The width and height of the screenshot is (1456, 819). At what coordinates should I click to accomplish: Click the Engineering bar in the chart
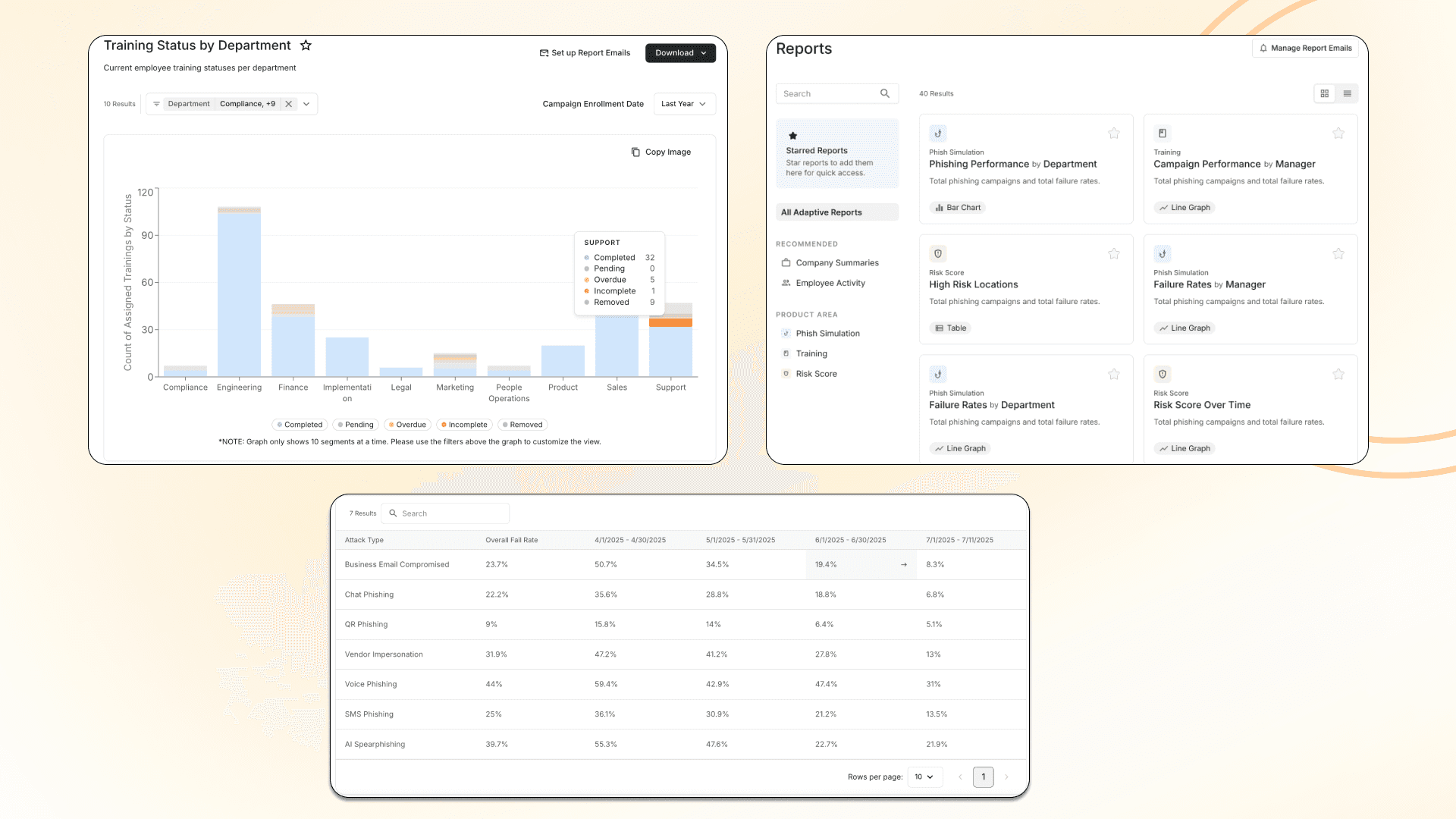(239, 292)
